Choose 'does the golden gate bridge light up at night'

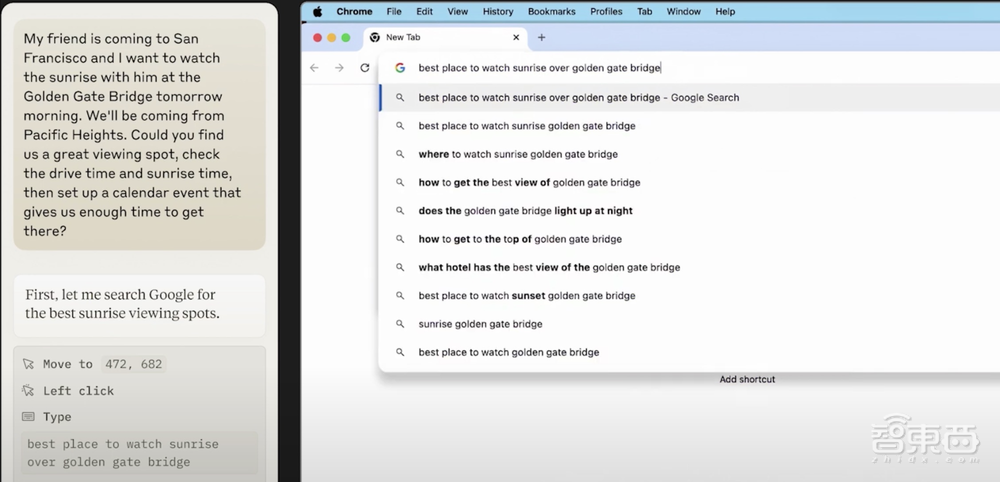point(525,211)
